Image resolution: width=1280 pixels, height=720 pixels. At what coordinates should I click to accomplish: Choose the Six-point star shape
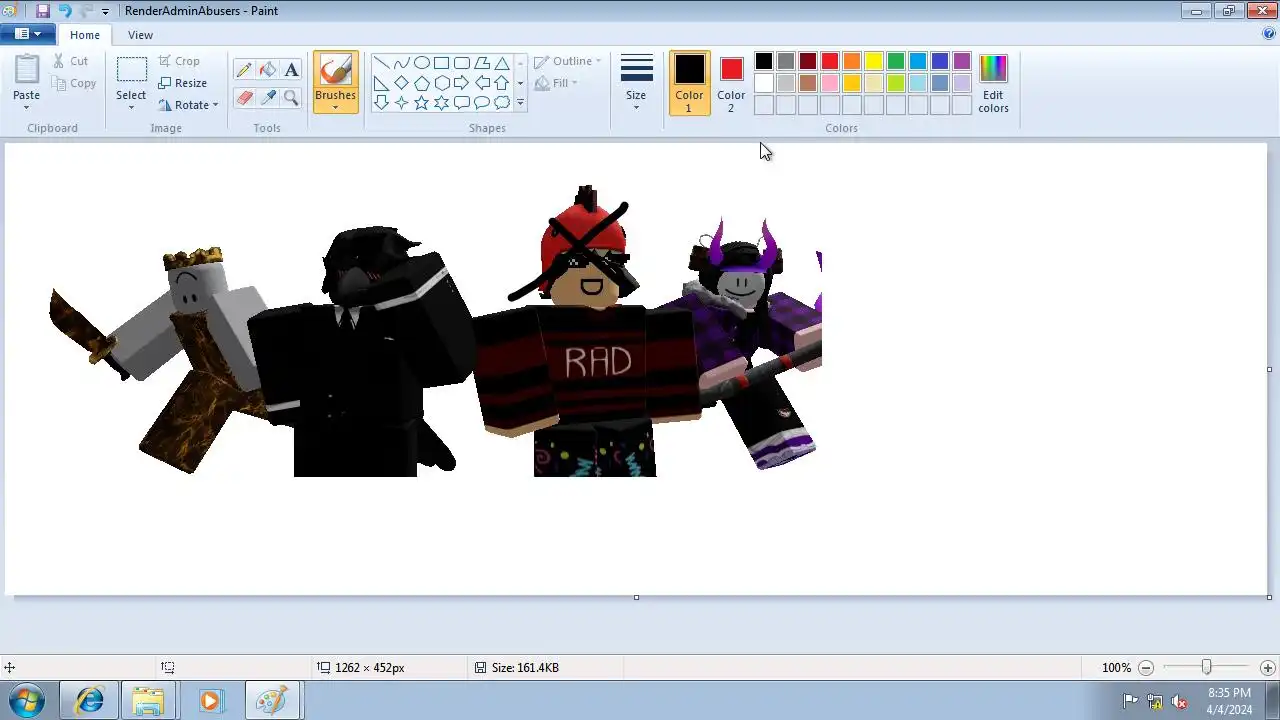(x=442, y=103)
